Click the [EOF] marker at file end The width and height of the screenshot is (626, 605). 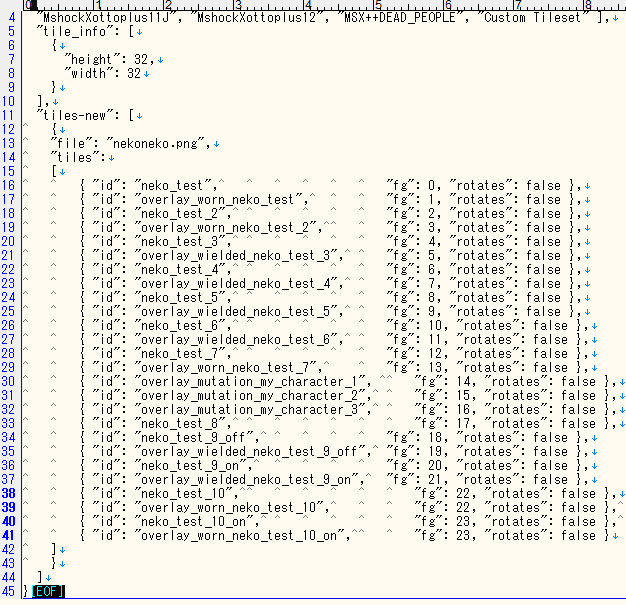pos(49,592)
